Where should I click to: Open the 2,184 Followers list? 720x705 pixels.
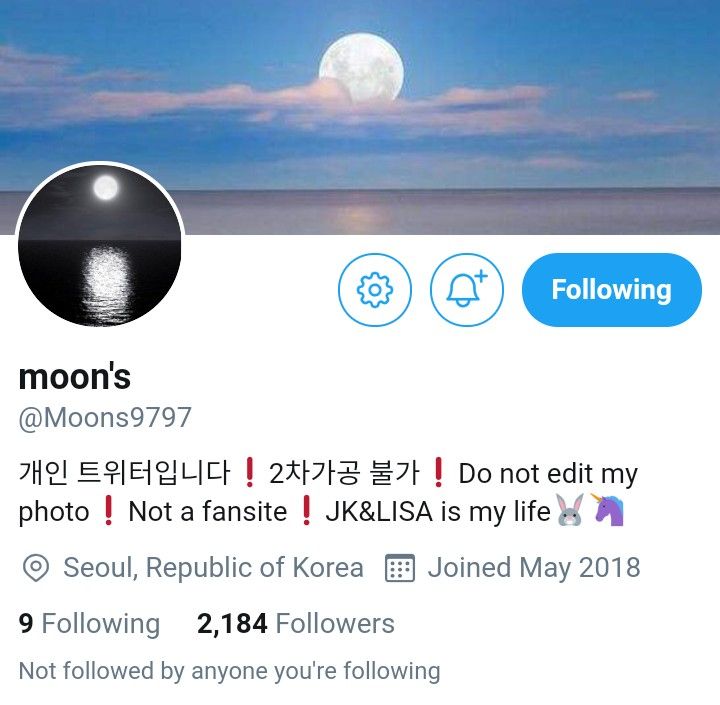click(296, 623)
